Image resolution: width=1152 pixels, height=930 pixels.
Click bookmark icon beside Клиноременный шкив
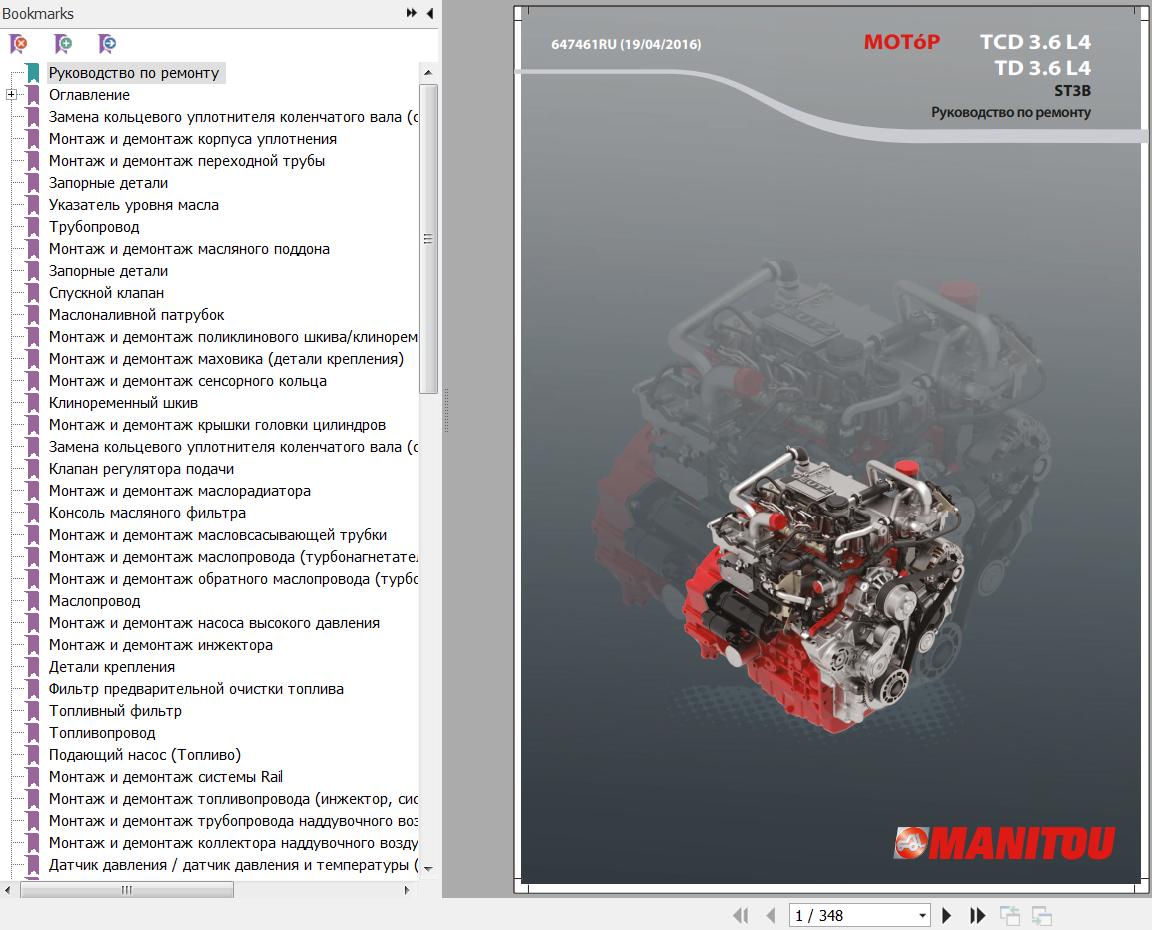33,403
